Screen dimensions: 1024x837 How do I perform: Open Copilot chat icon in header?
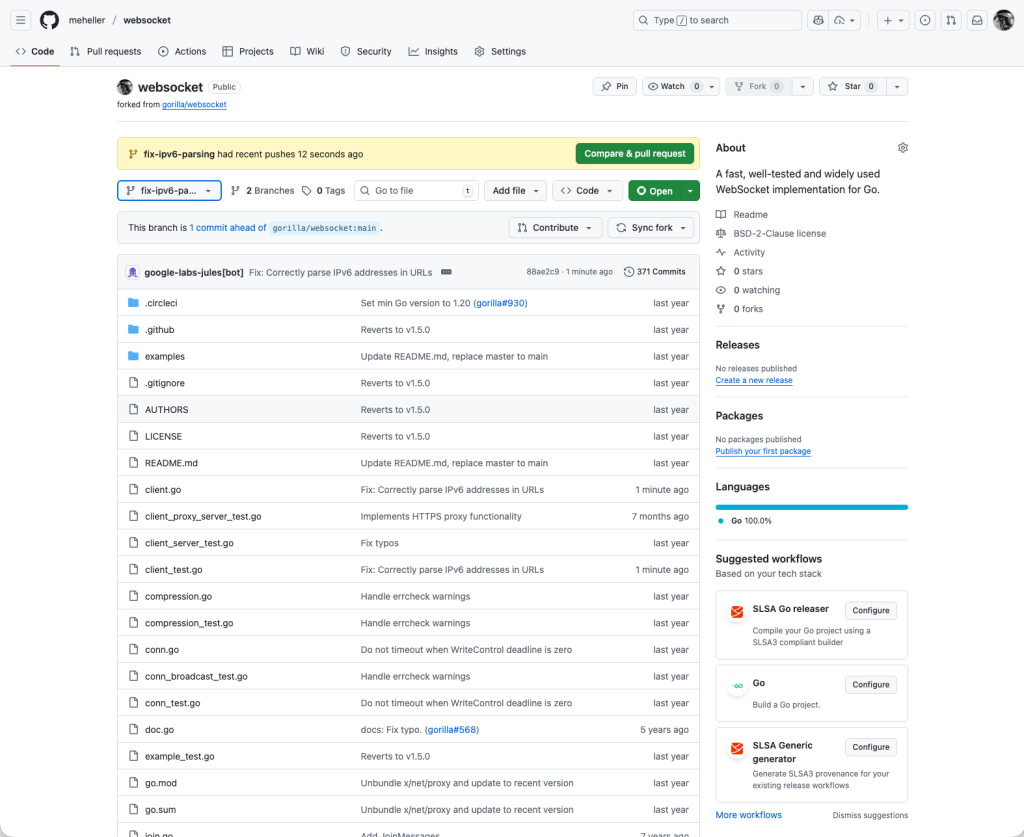click(818, 20)
